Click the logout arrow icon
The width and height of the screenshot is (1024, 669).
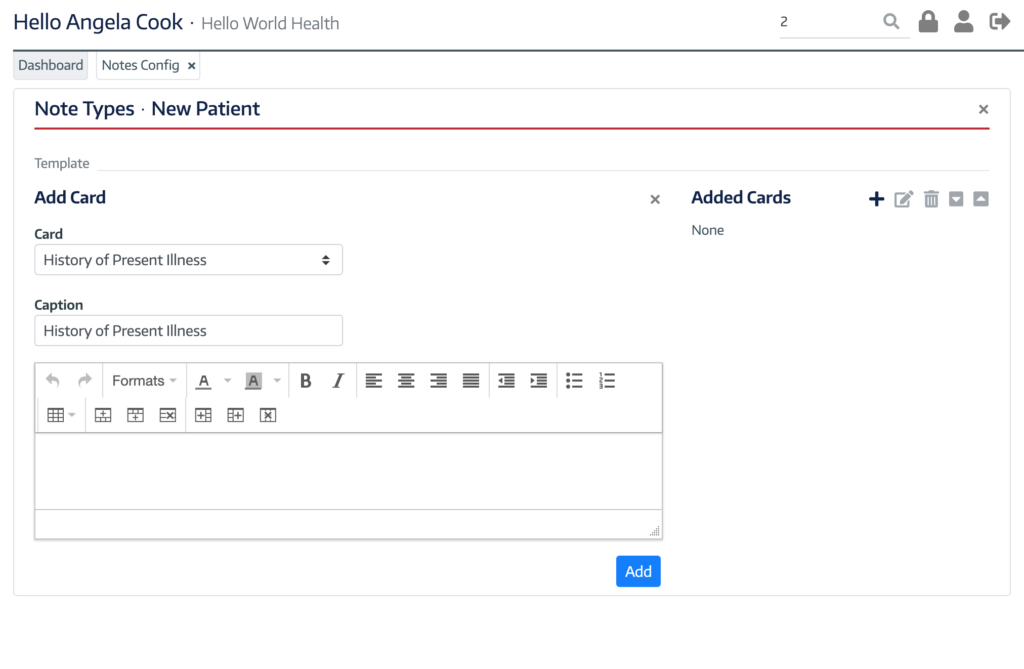coord(999,22)
